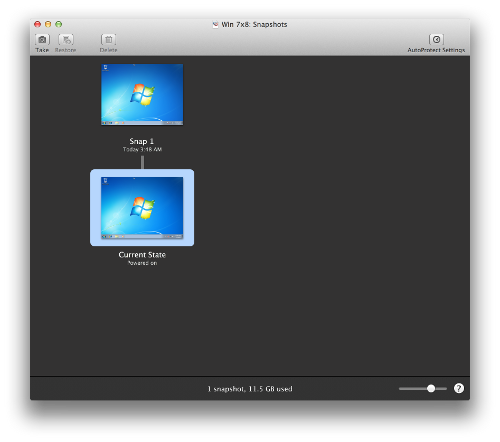Click the Restore snapshot toolbar icon
The width and height of the screenshot is (500, 442).
click(66, 40)
